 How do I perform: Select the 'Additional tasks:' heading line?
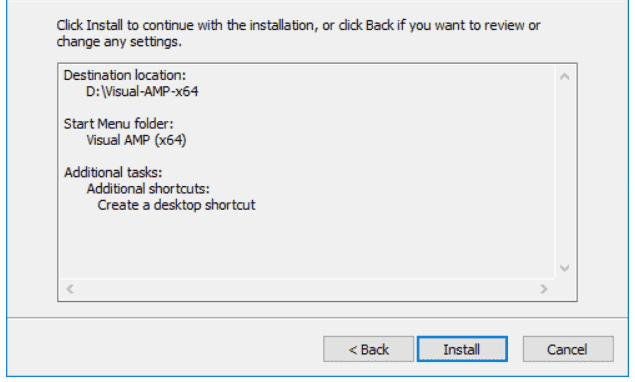(x=113, y=173)
